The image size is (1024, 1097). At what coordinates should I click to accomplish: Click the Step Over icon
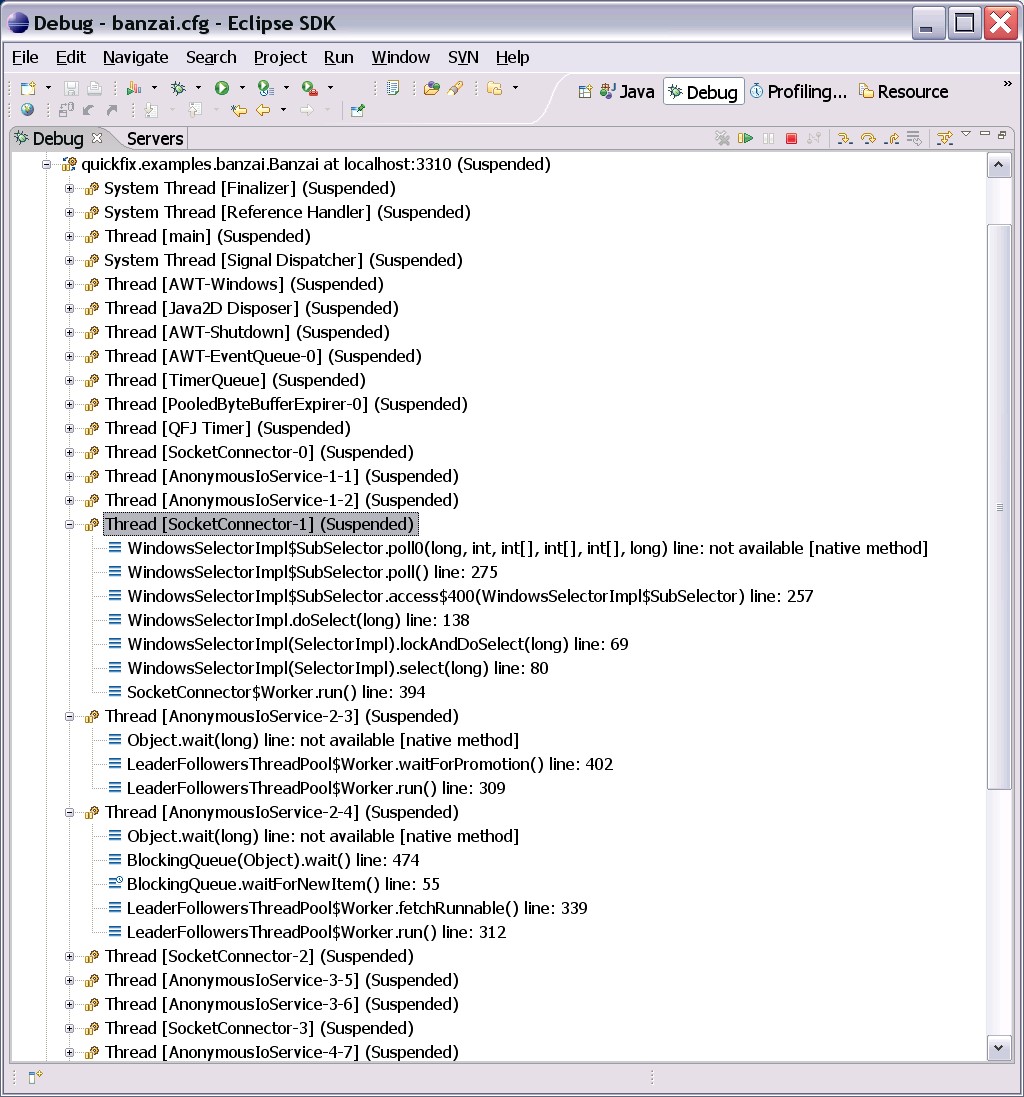coord(868,139)
